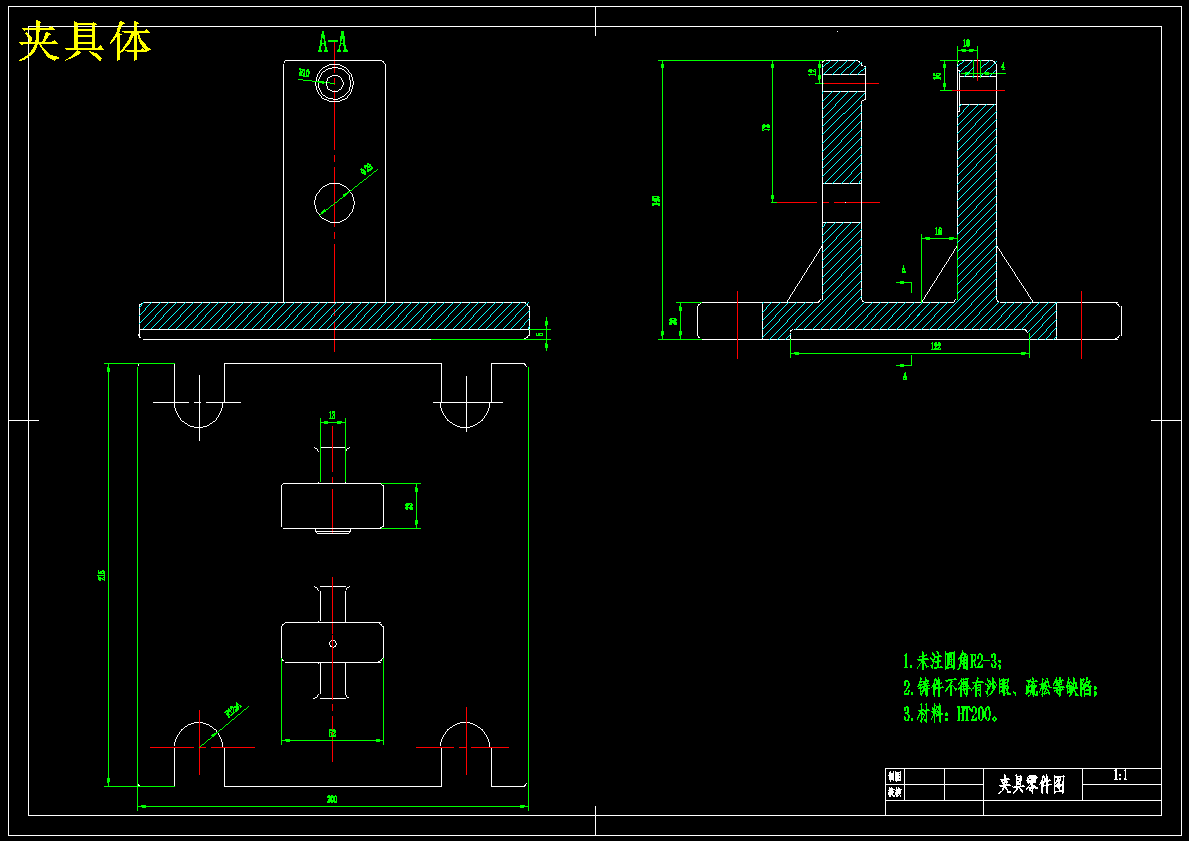
Task: Click the yellow title text 夹具体
Action: pyautogui.click(x=85, y=42)
